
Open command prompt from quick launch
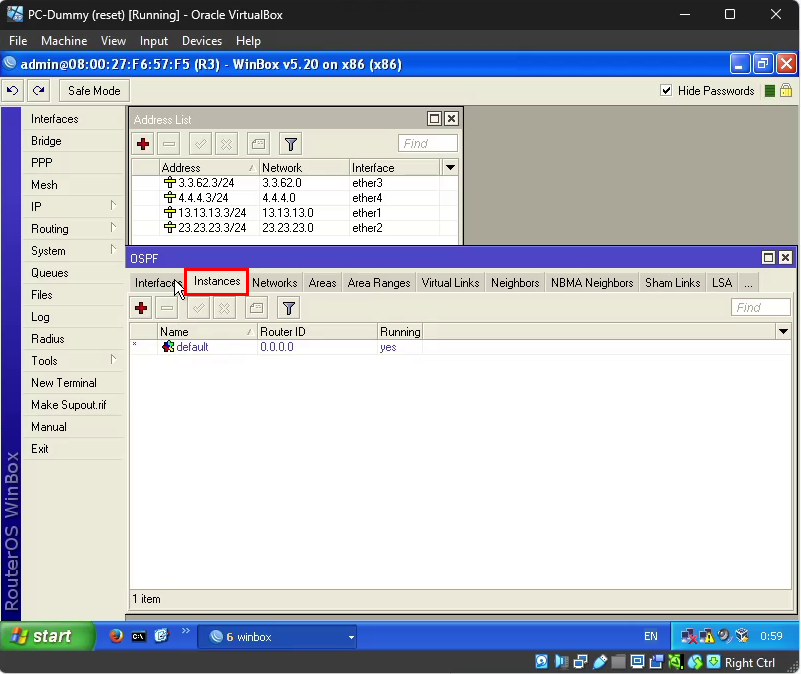point(138,637)
